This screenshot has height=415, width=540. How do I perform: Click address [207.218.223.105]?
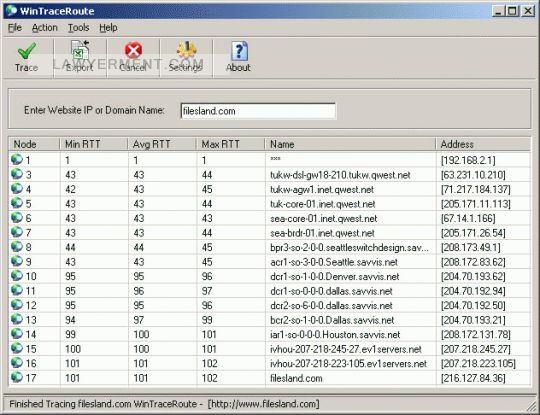(478, 364)
